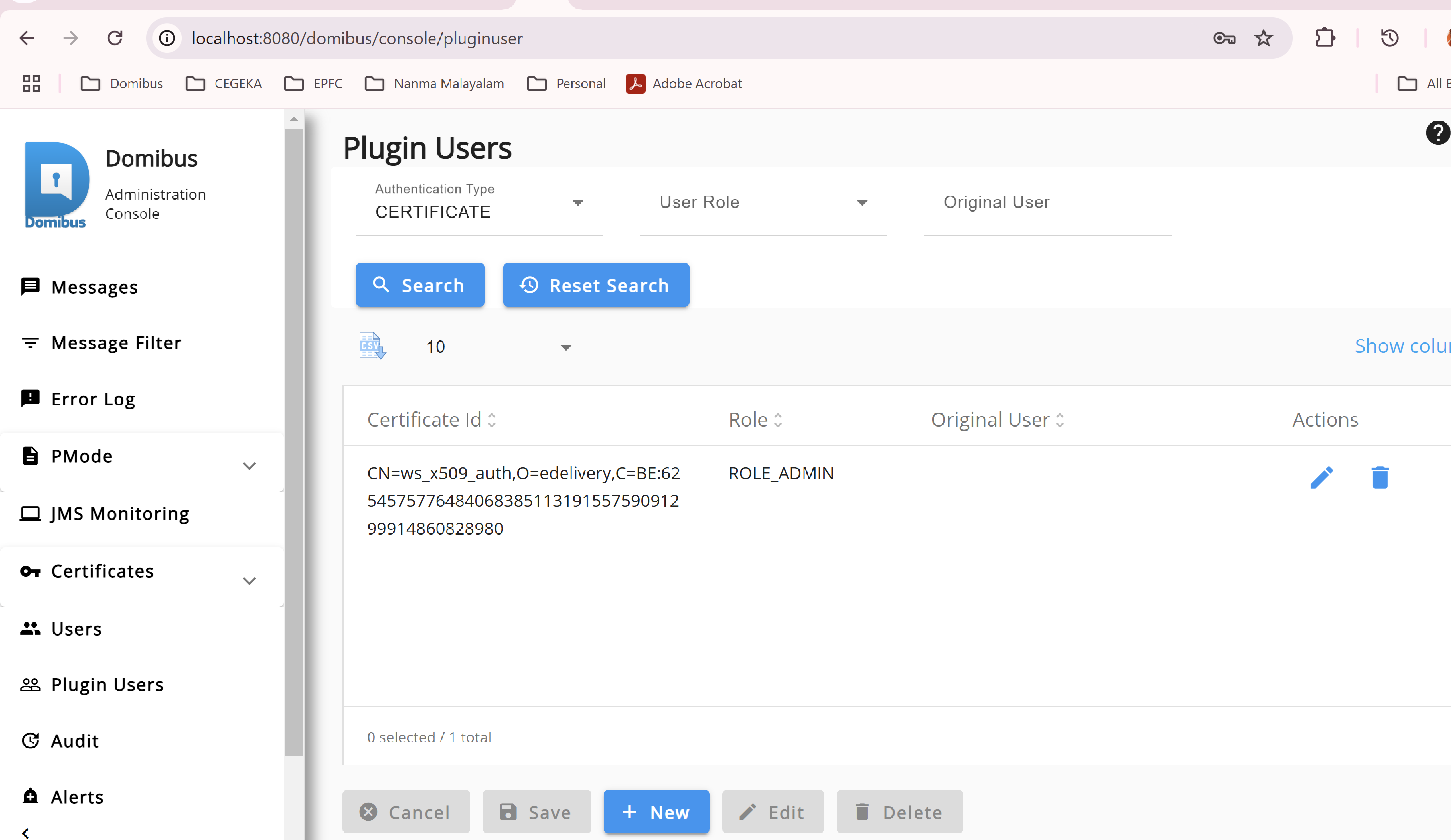Open the EPFC bookmarks folder
This screenshot has width=1451, height=840.
tap(313, 84)
